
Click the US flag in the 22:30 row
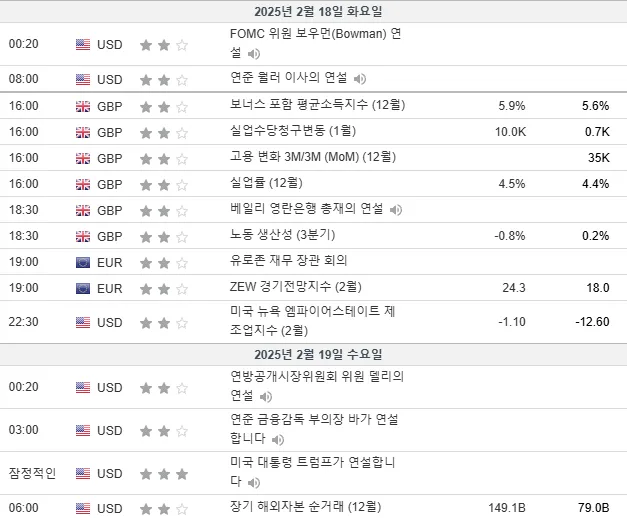[83, 322]
